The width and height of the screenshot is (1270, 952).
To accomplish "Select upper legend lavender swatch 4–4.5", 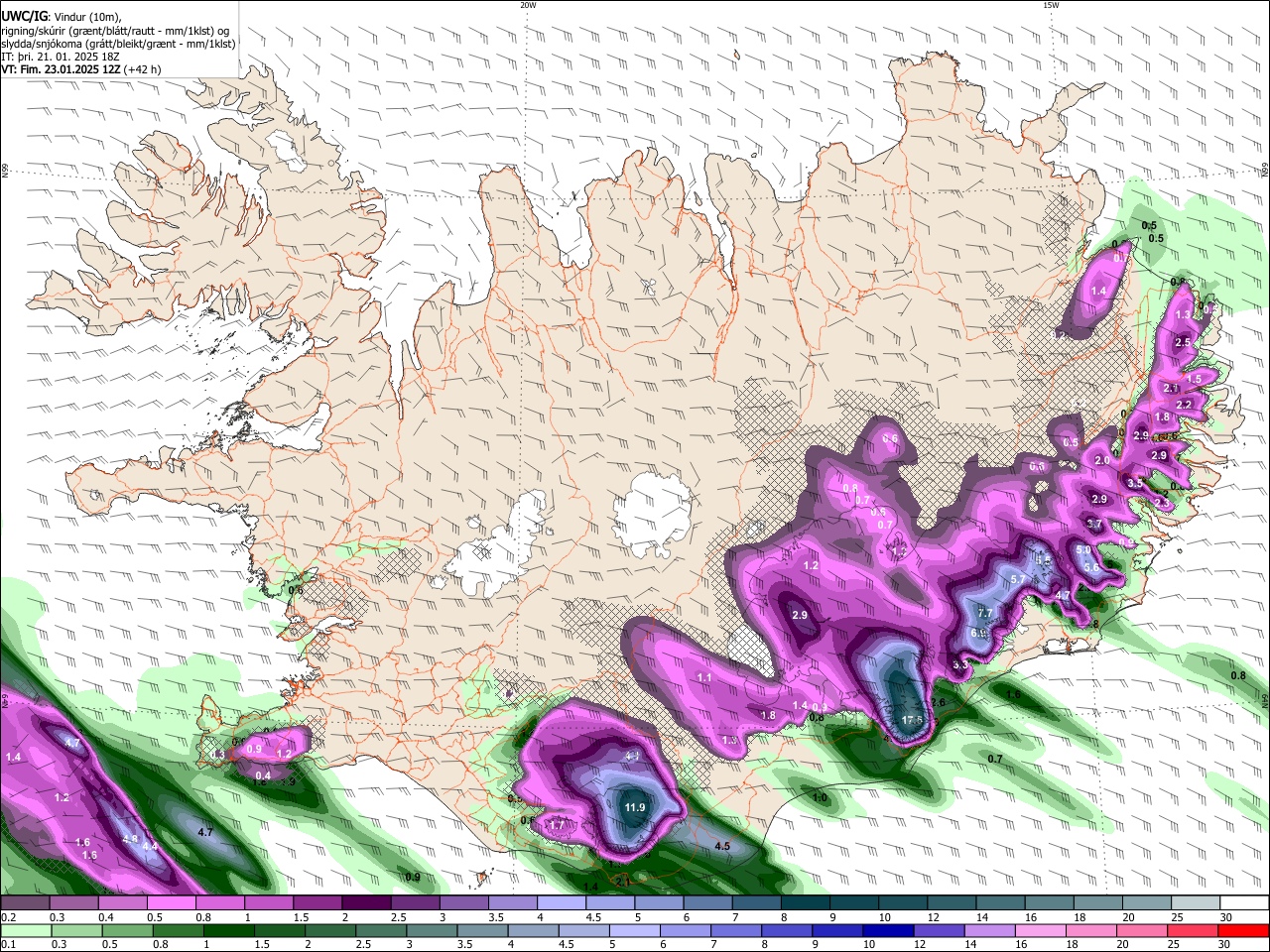I will tap(562, 903).
